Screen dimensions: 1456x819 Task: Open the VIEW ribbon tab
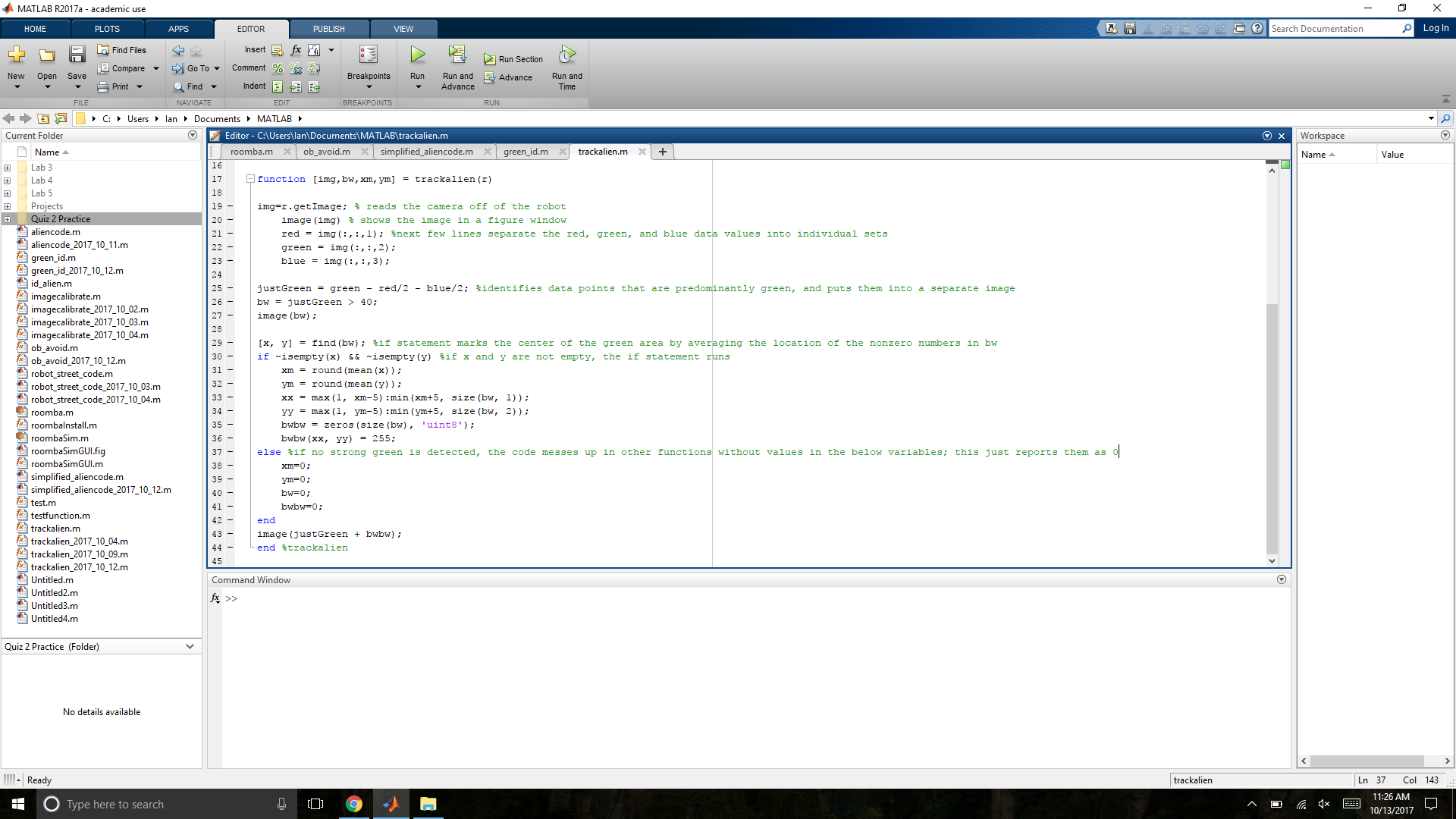403,27
